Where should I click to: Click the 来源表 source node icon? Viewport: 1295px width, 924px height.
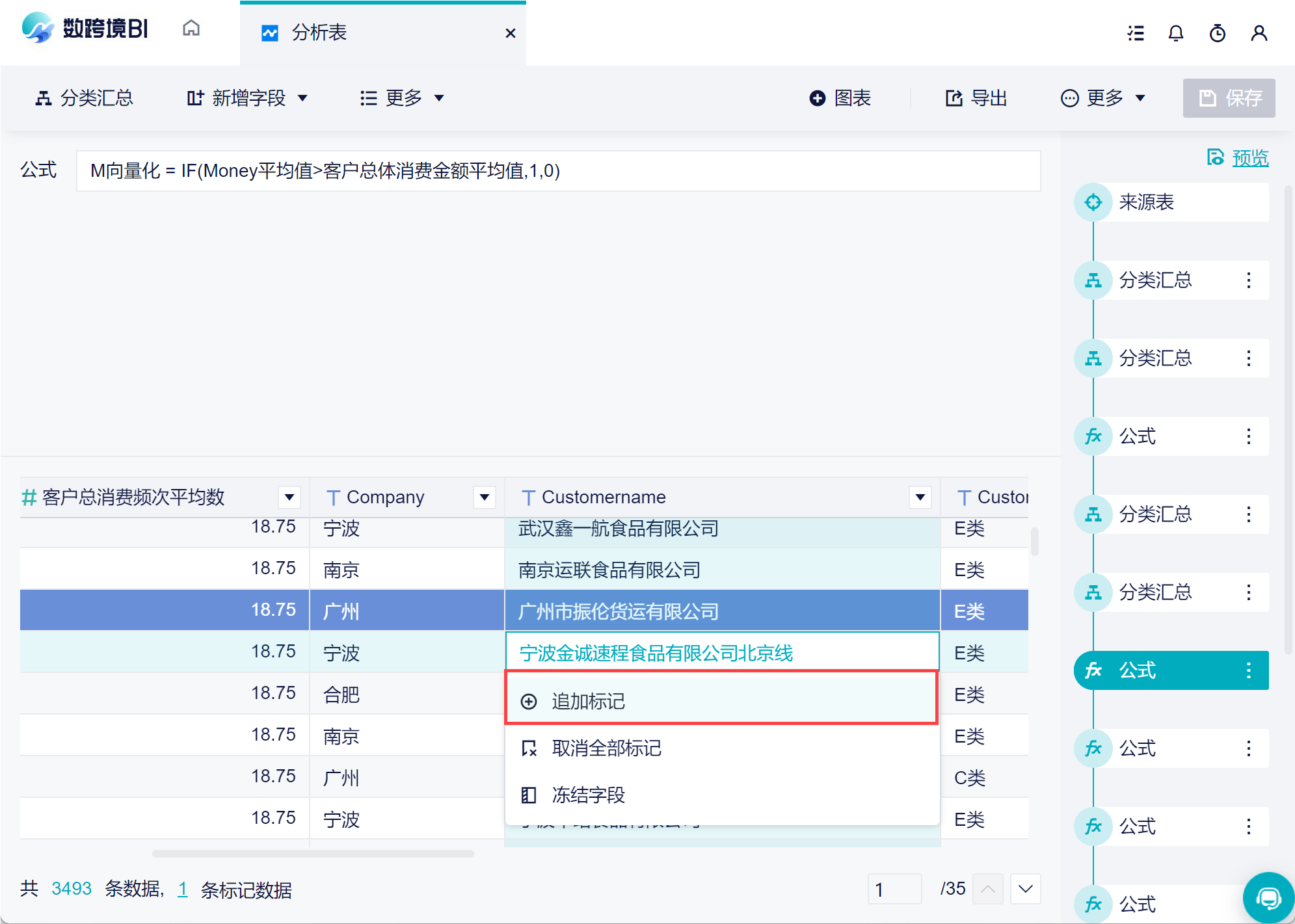pos(1093,202)
